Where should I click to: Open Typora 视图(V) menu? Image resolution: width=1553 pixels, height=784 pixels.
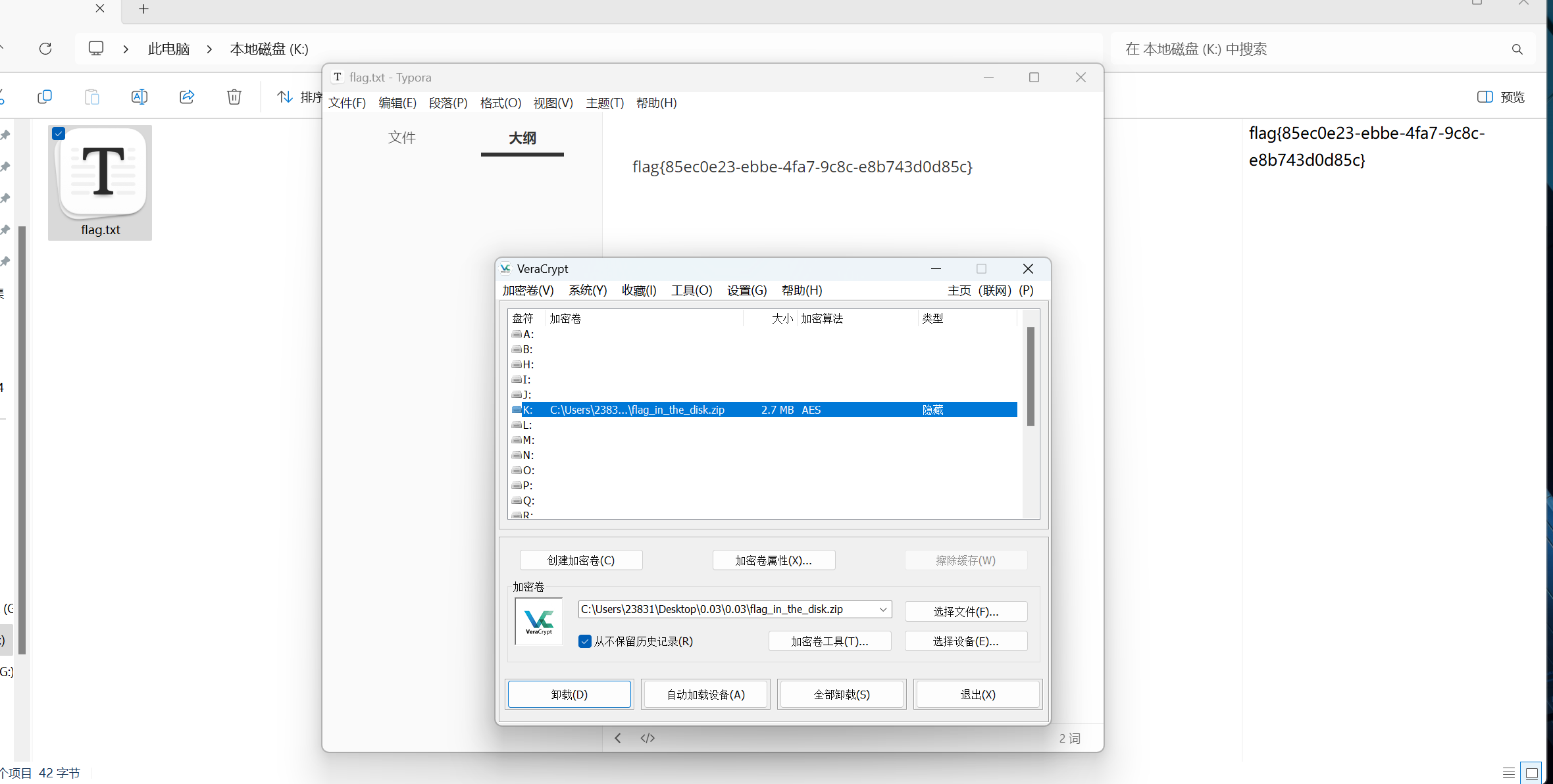(x=553, y=103)
